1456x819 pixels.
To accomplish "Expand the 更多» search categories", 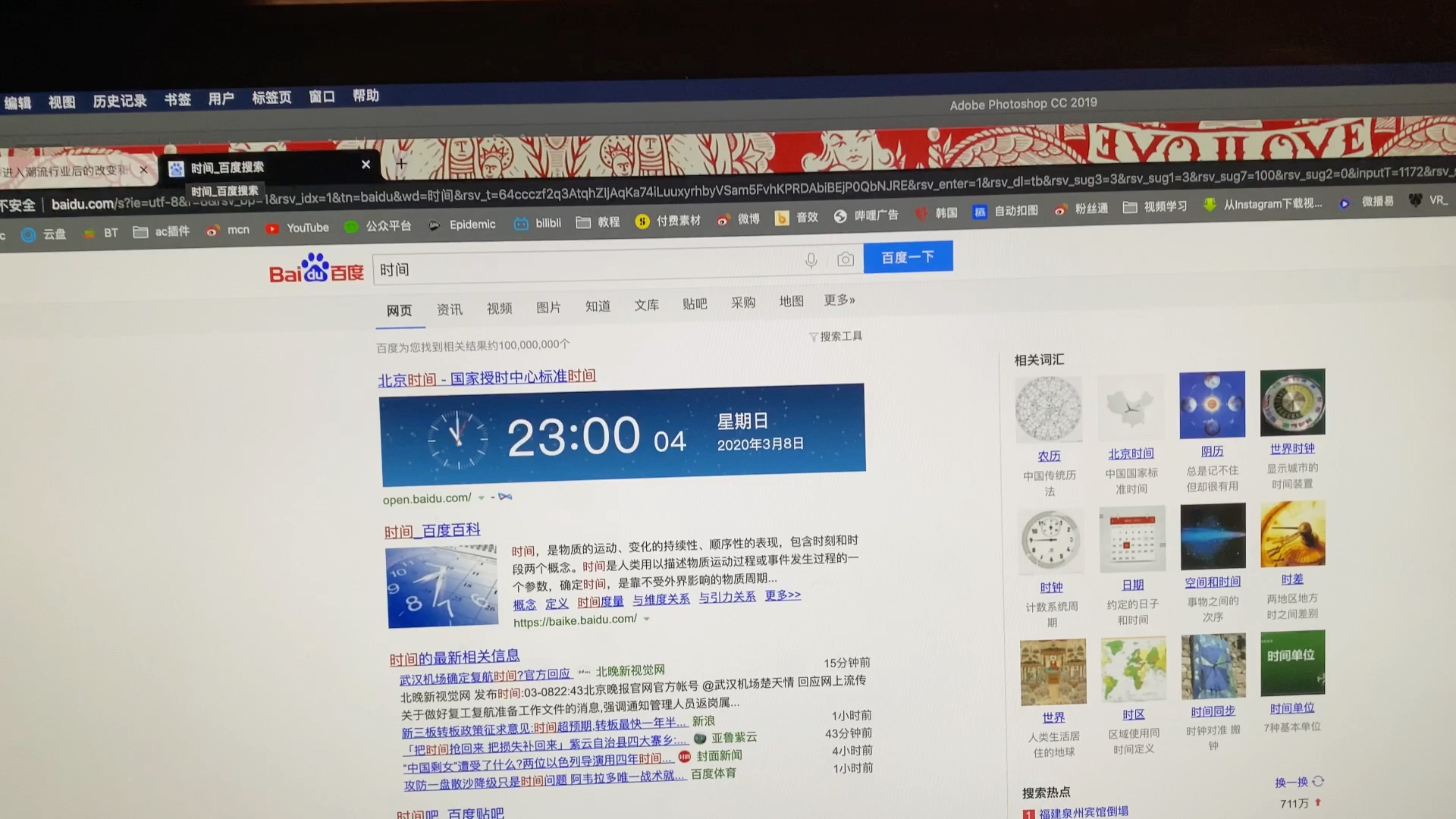I will [x=839, y=300].
